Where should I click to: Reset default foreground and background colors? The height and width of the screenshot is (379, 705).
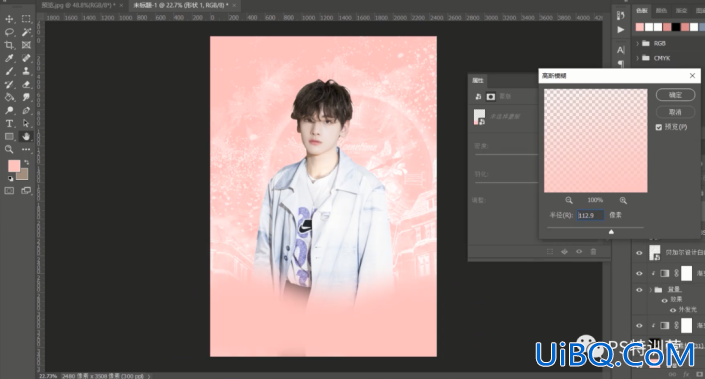10,178
